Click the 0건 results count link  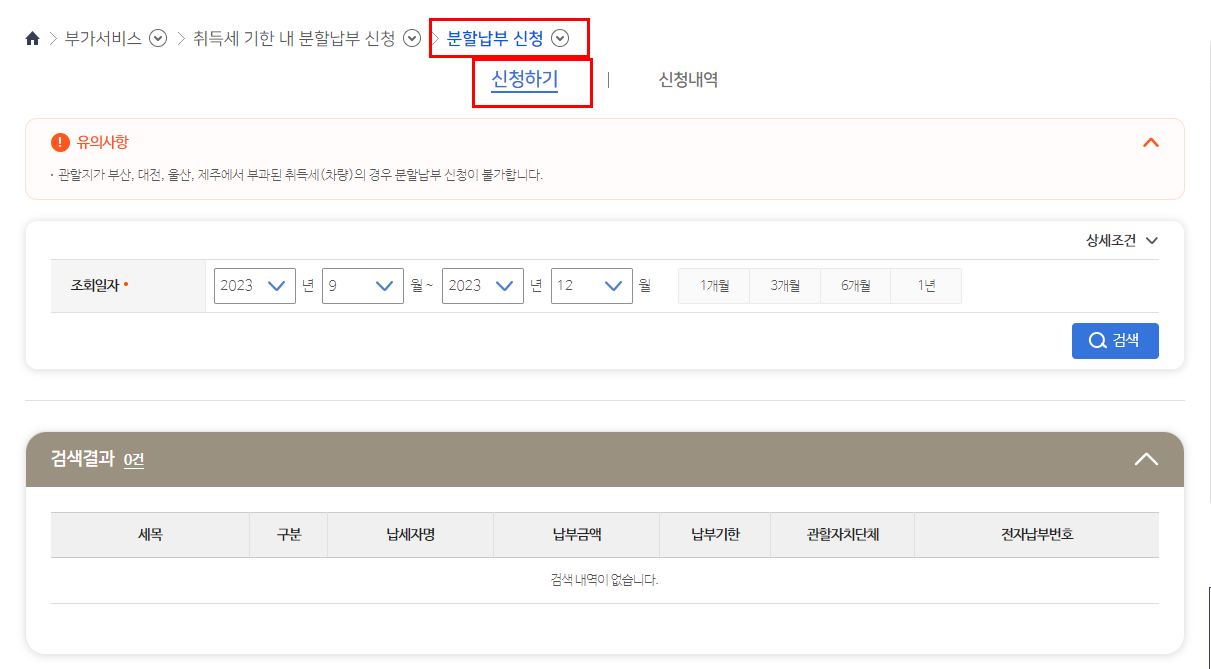pos(132,460)
